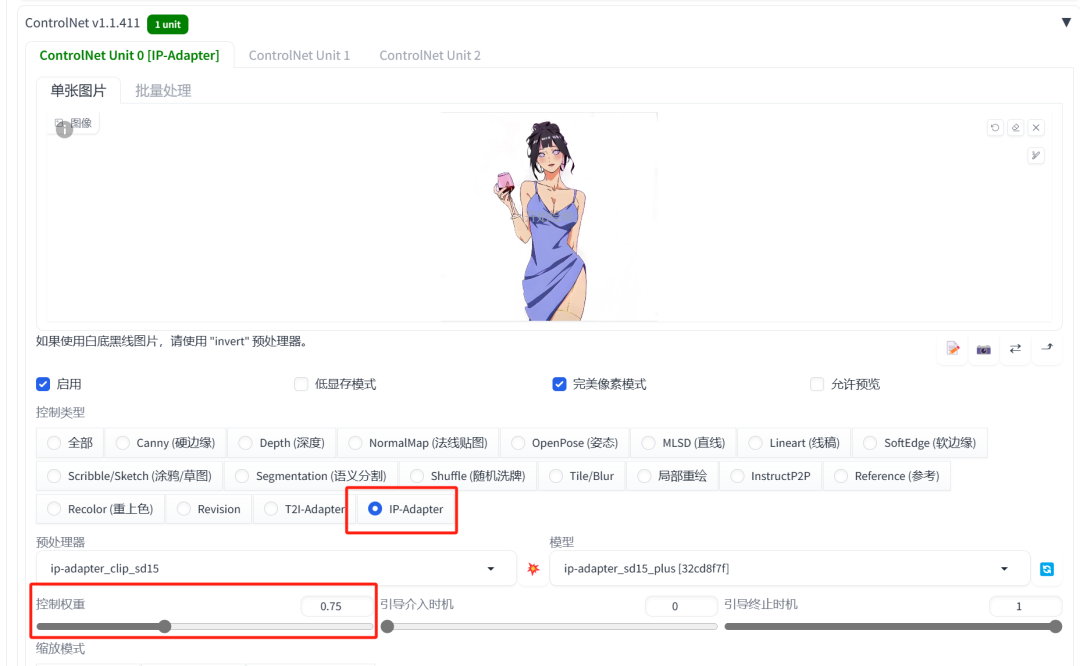Select the OpenPose (姿态) control type

coord(565,443)
